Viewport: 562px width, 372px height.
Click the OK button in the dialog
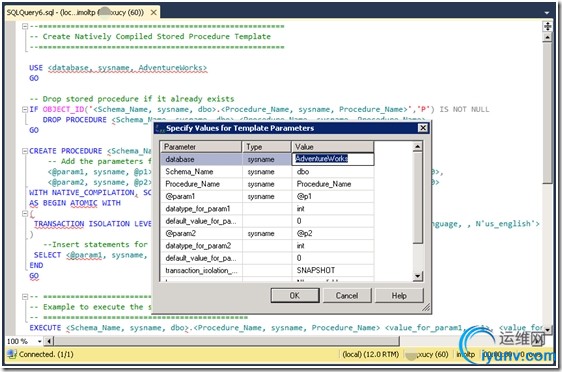click(x=295, y=296)
